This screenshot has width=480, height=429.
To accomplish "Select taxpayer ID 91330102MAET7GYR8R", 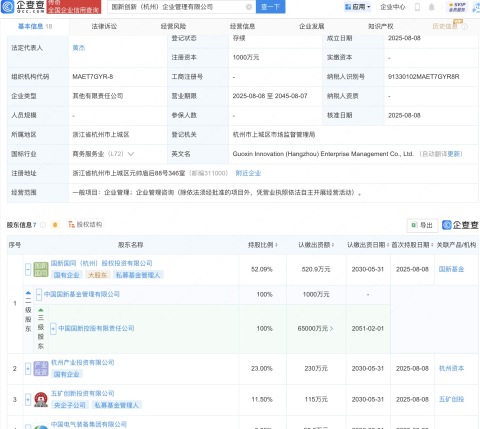I will coord(424,77).
